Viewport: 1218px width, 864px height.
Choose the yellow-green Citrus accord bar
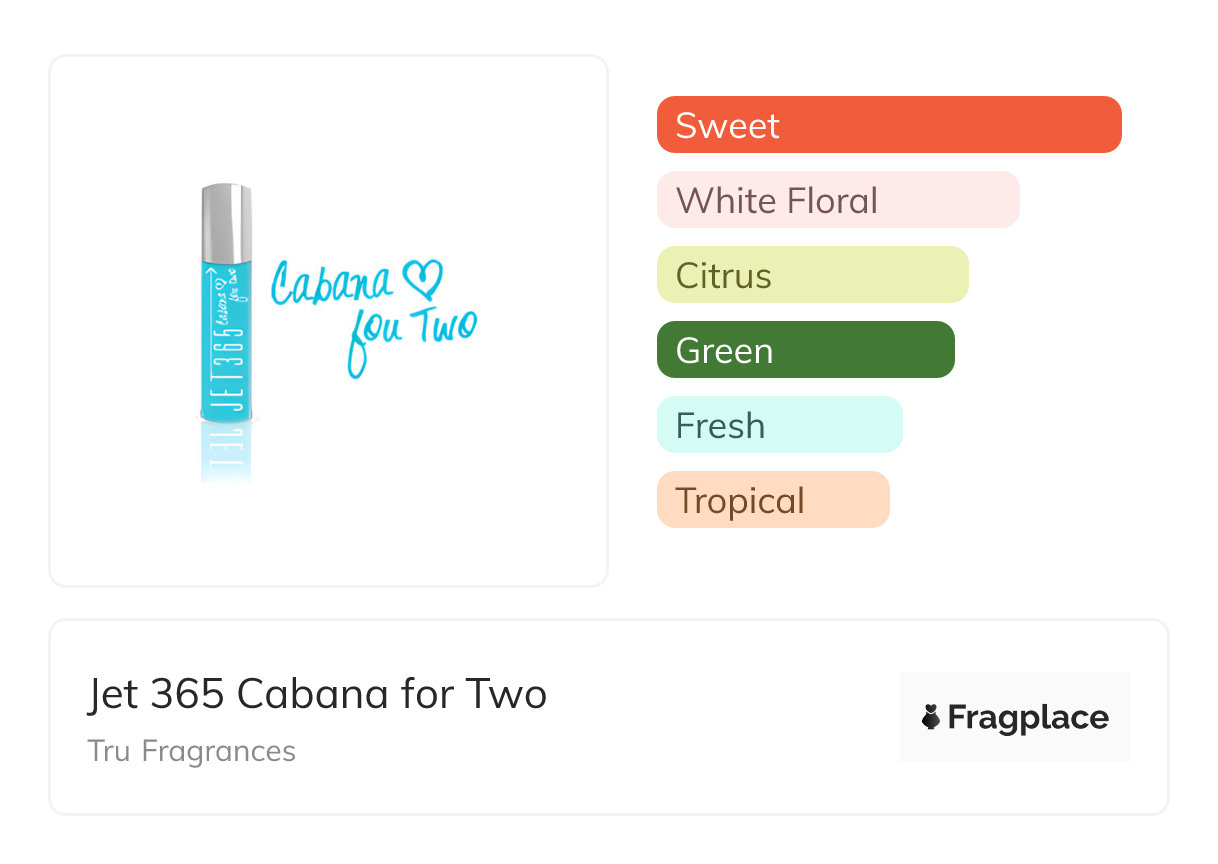pyautogui.click(x=812, y=275)
